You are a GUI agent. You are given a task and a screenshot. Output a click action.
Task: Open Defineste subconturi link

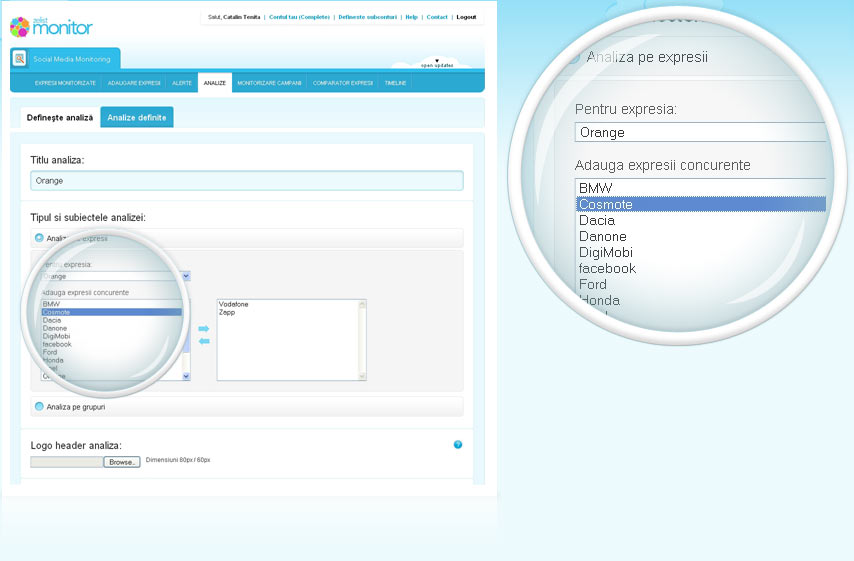coord(368,17)
